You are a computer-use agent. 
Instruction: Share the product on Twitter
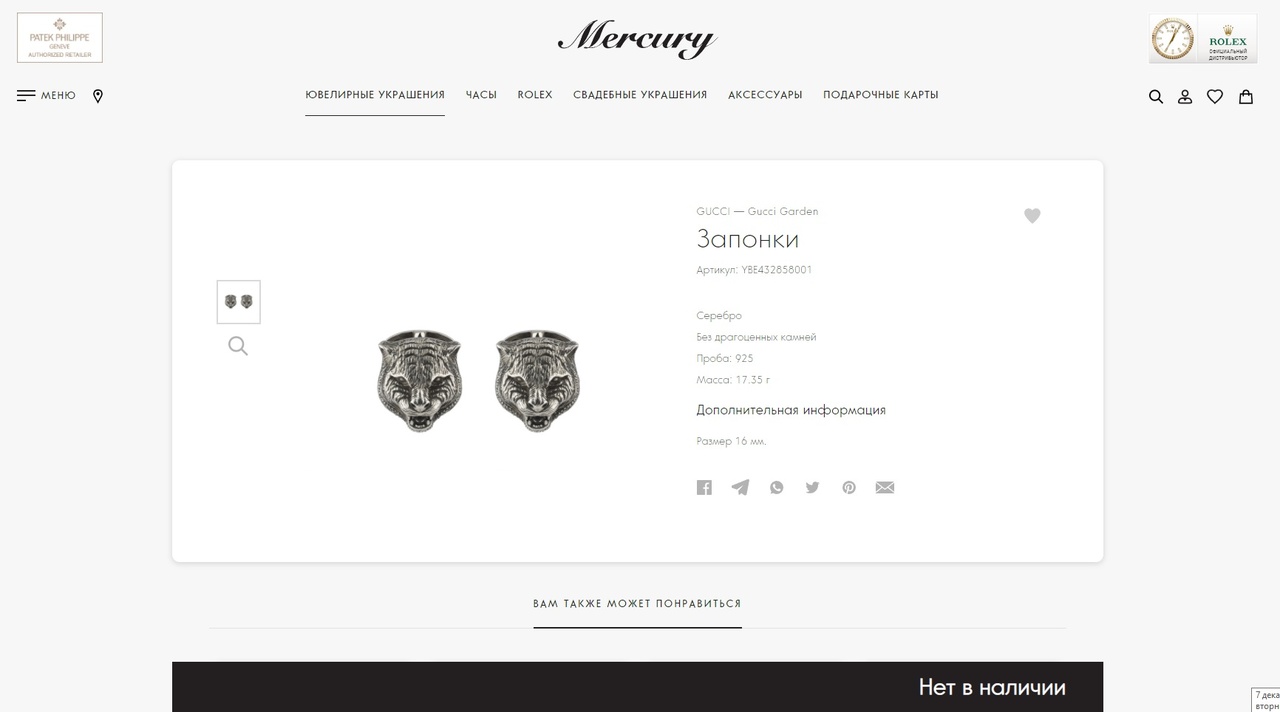point(812,488)
